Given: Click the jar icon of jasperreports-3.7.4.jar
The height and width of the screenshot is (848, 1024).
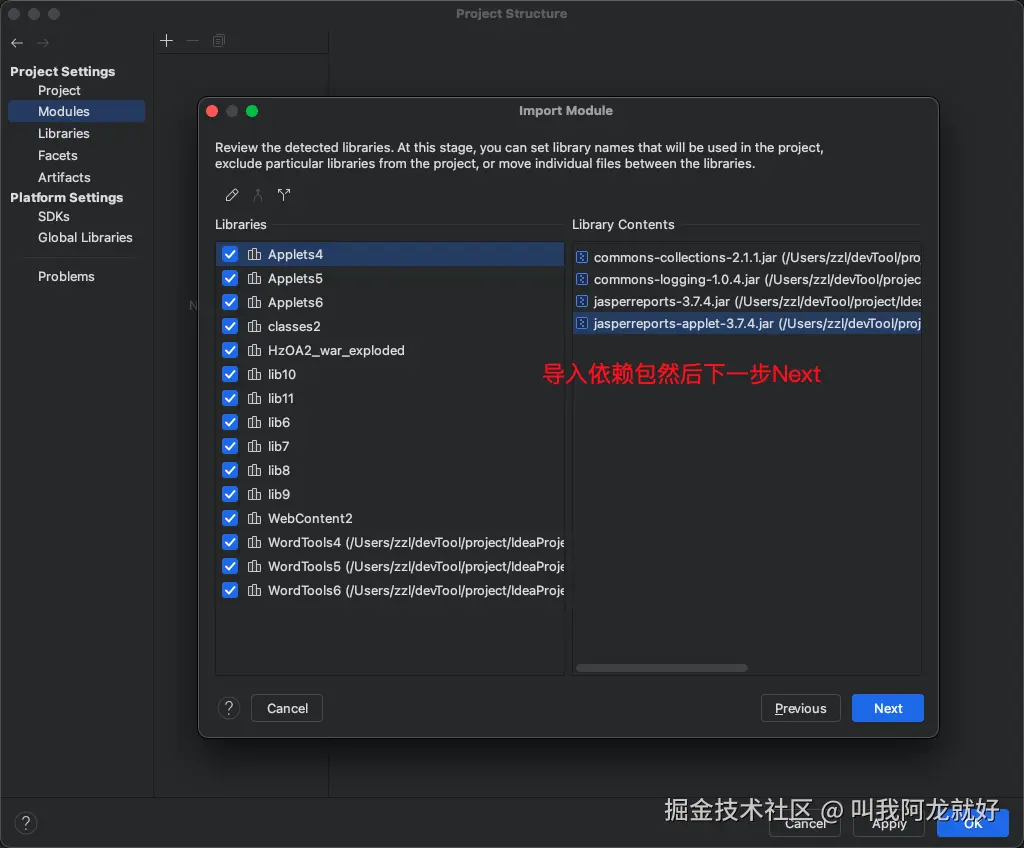Looking at the screenshot, I should [582, 301].
